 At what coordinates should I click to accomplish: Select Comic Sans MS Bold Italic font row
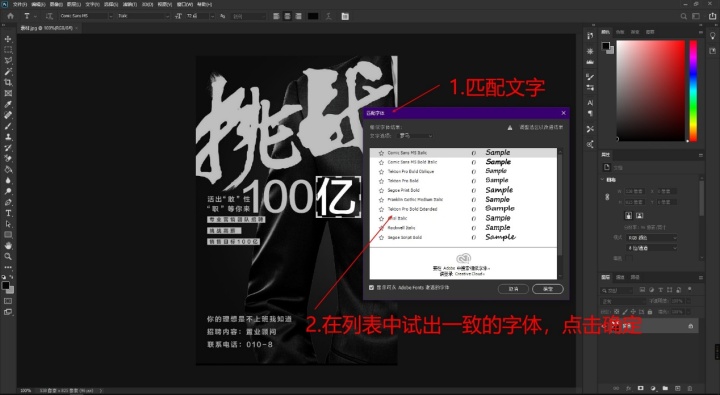pyautogui.click(x=463, y=162)
